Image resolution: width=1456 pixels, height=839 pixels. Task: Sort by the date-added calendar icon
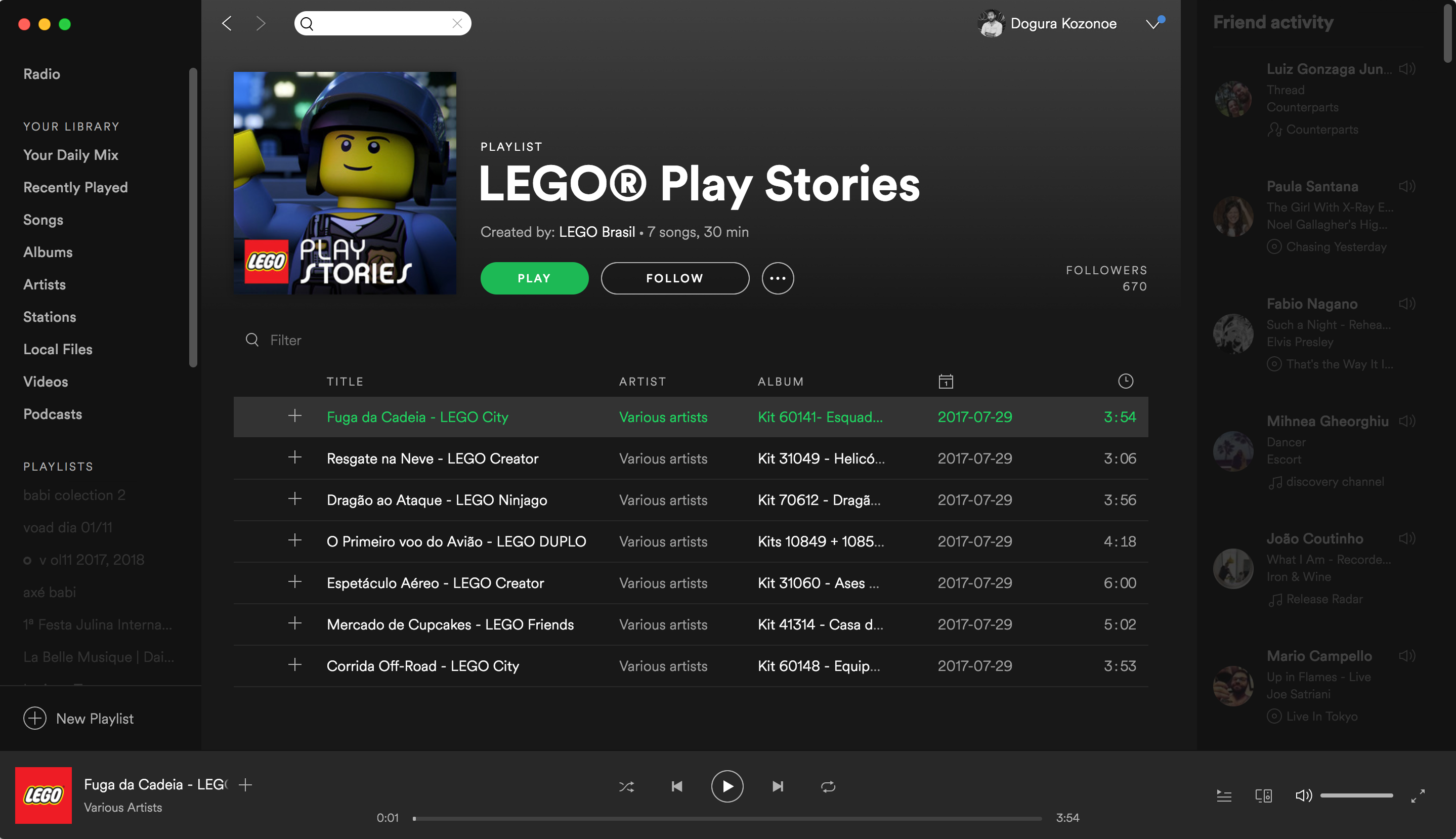point(945,382)
